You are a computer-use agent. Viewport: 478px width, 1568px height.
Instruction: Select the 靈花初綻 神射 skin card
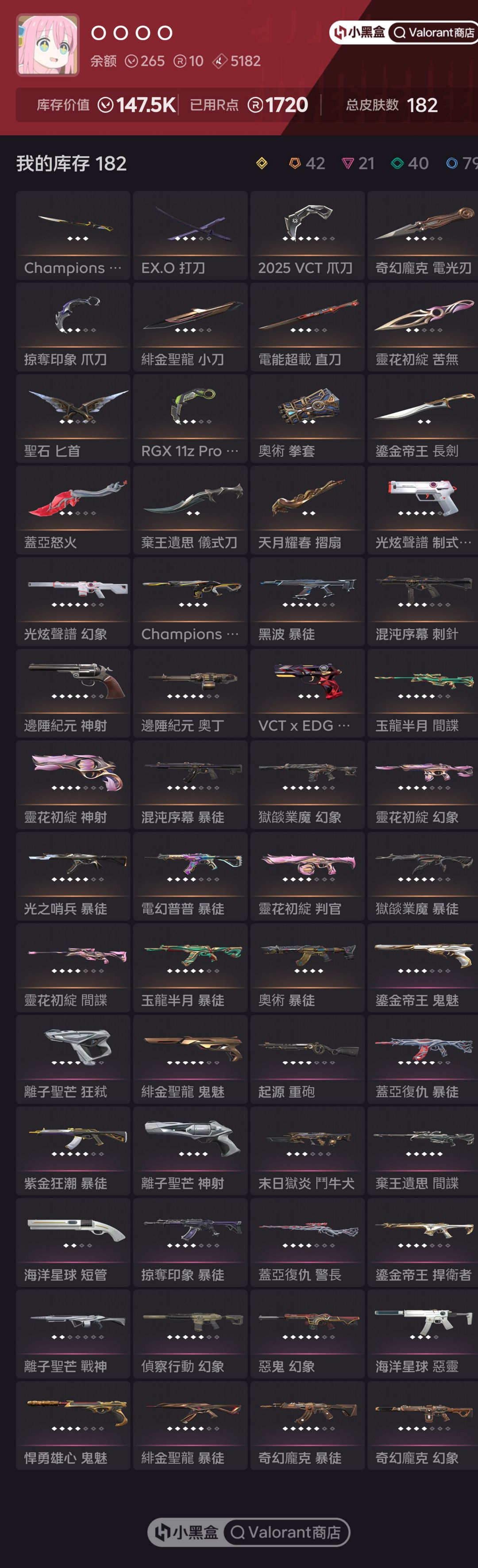73,784
